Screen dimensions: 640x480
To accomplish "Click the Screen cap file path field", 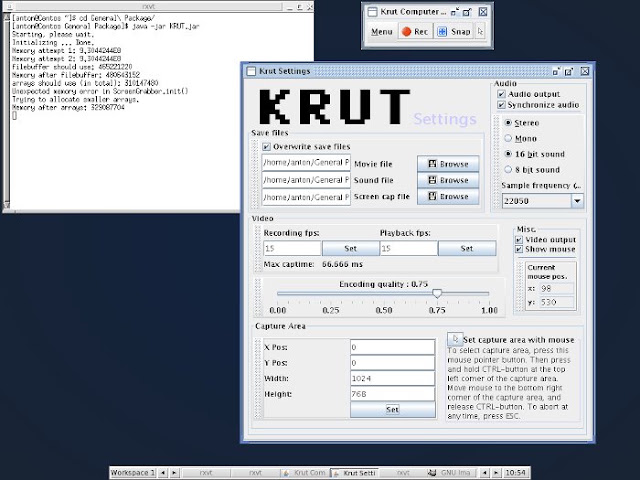I will click(x=306, y=197).
